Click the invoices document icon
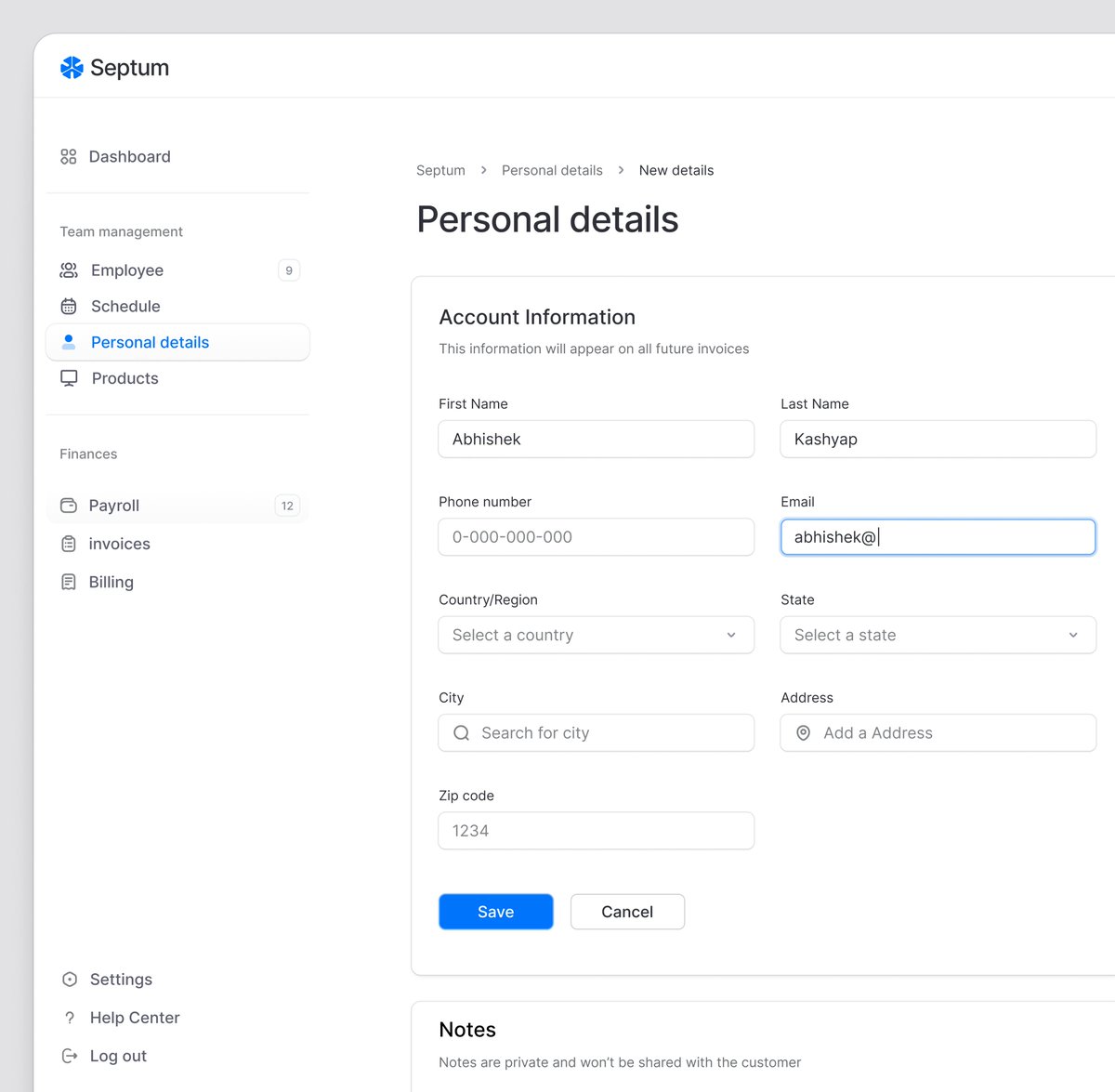 click(68, 544)
